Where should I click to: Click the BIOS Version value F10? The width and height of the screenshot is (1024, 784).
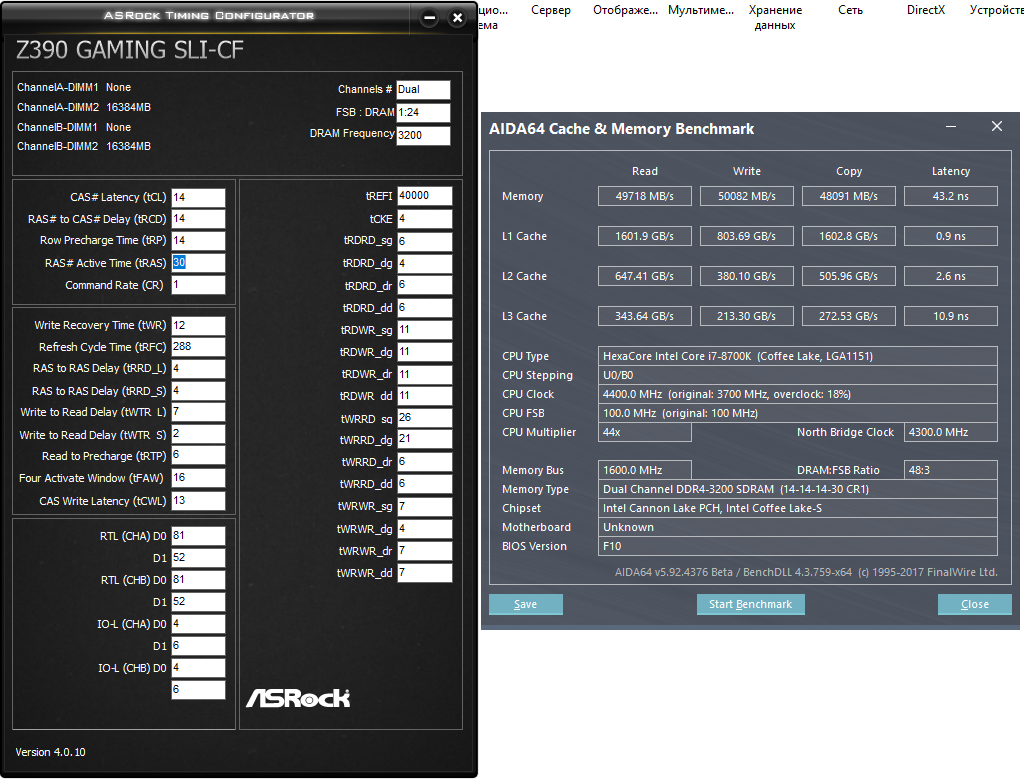click(x=797, y=546)
